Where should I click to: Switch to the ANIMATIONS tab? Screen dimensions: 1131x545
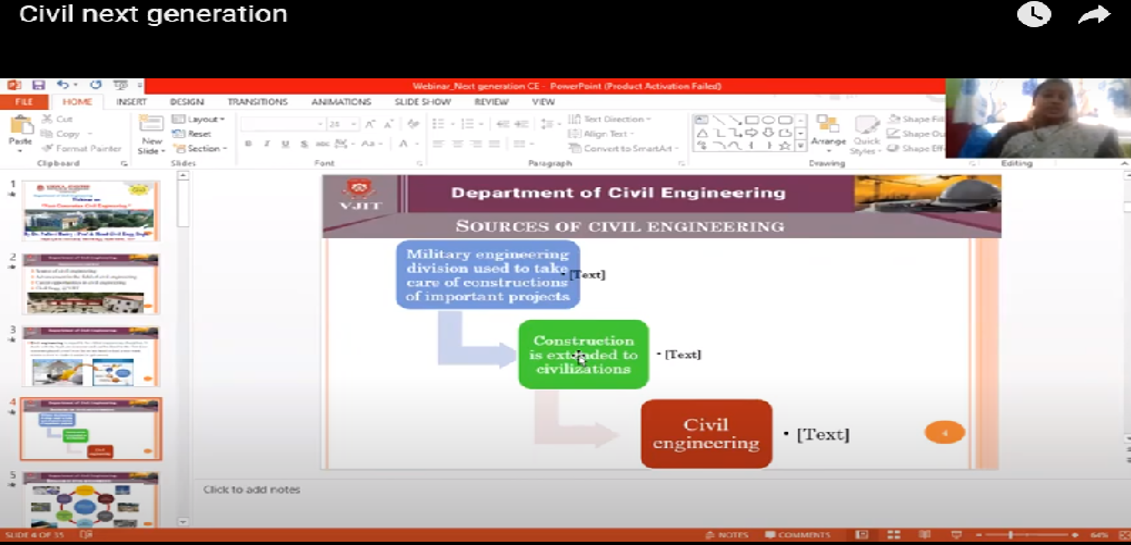coord(341,102)
